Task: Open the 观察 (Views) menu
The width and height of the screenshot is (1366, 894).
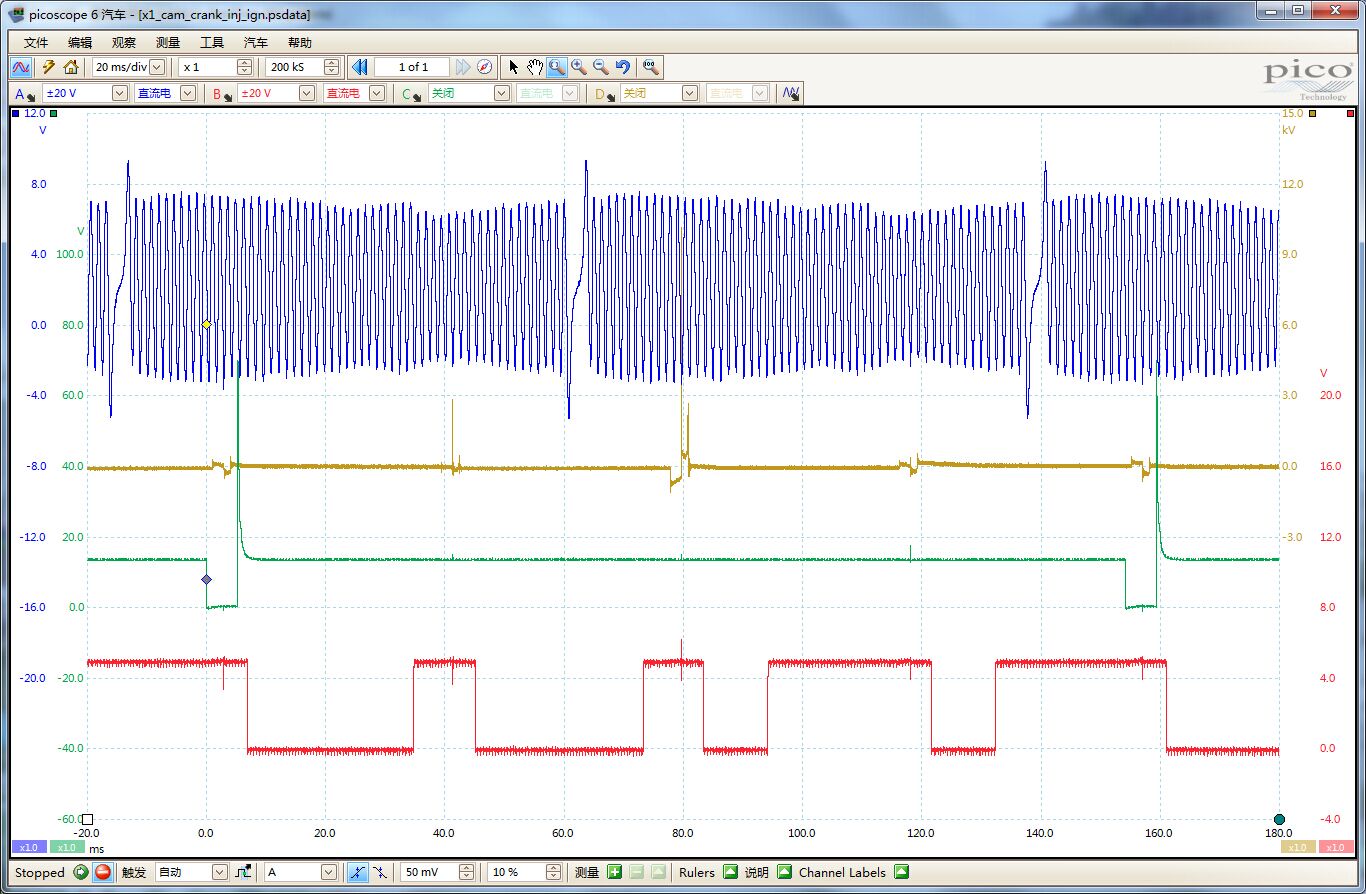Action: pyautogui.click(x=124, y=42)
